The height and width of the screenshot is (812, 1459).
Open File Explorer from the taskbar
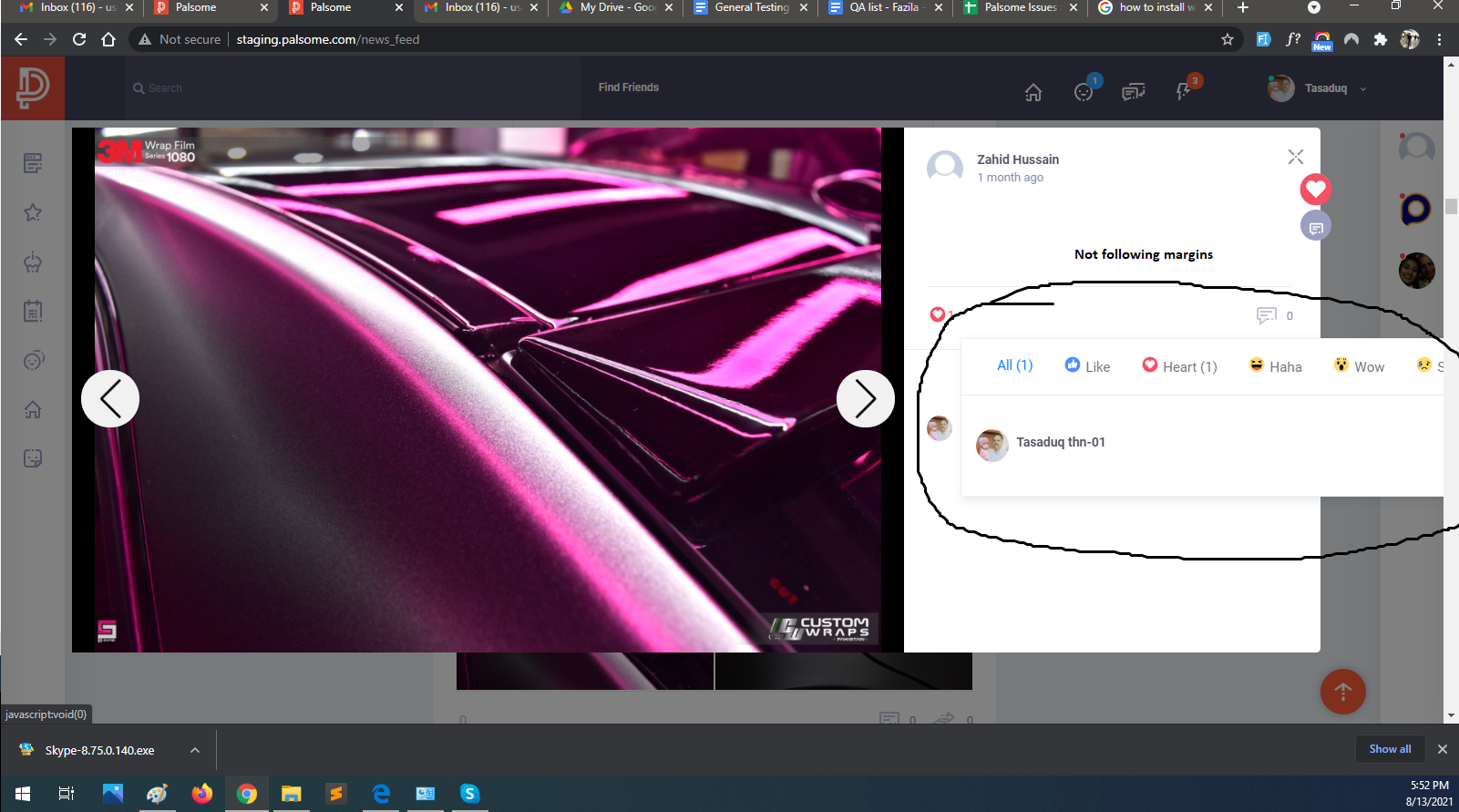291,794
